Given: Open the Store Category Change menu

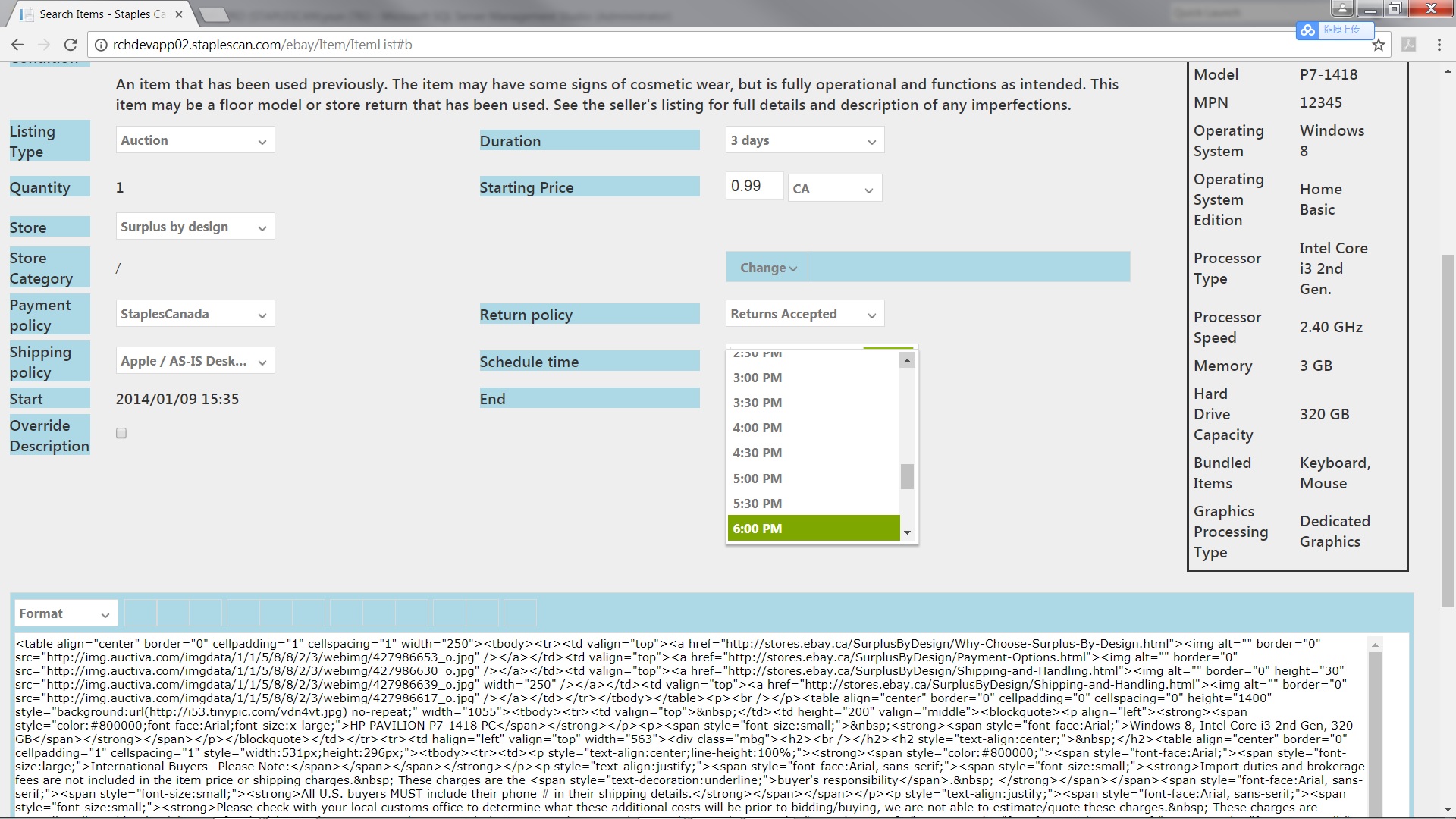Looking at the screenshot, I should tap(767, 268).
